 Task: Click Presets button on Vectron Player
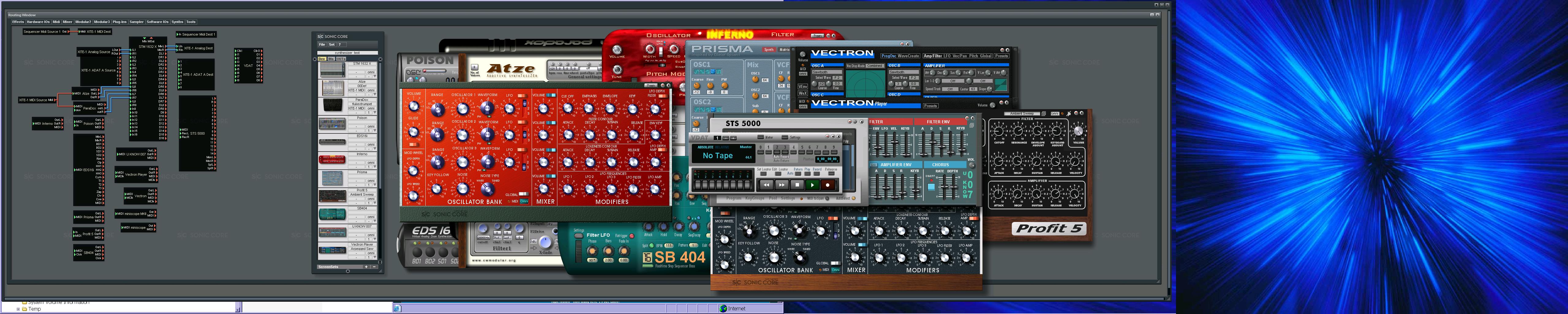(x=931, y=106)
